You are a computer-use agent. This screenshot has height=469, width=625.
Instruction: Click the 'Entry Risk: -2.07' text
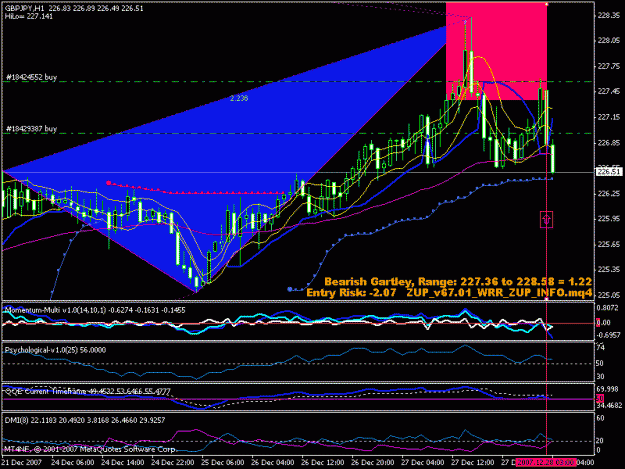(x=351, y=292)
